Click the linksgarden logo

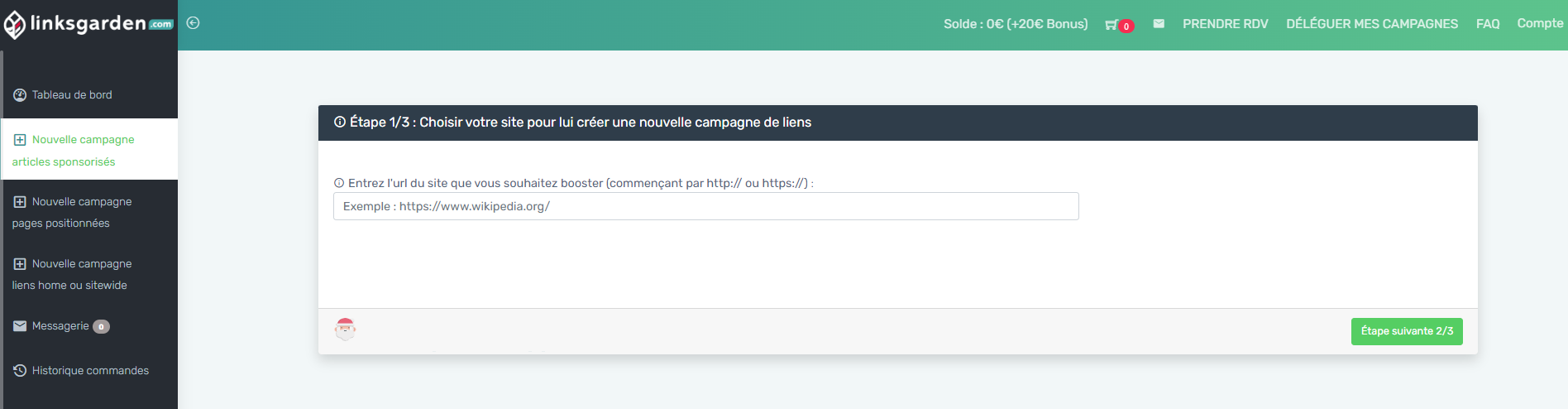pos(88,25)
